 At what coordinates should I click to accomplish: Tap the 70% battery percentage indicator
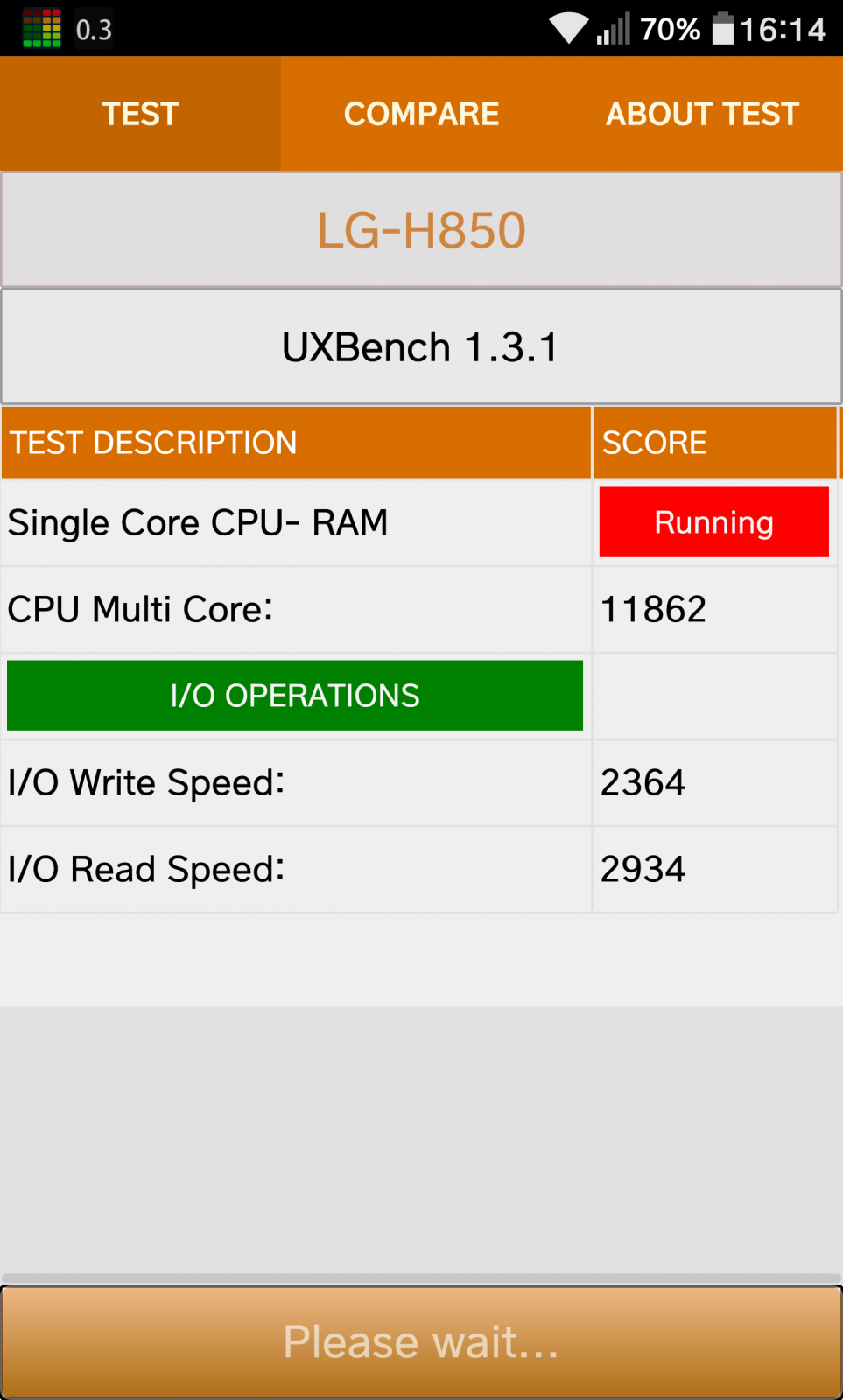(x=670, y=30)
